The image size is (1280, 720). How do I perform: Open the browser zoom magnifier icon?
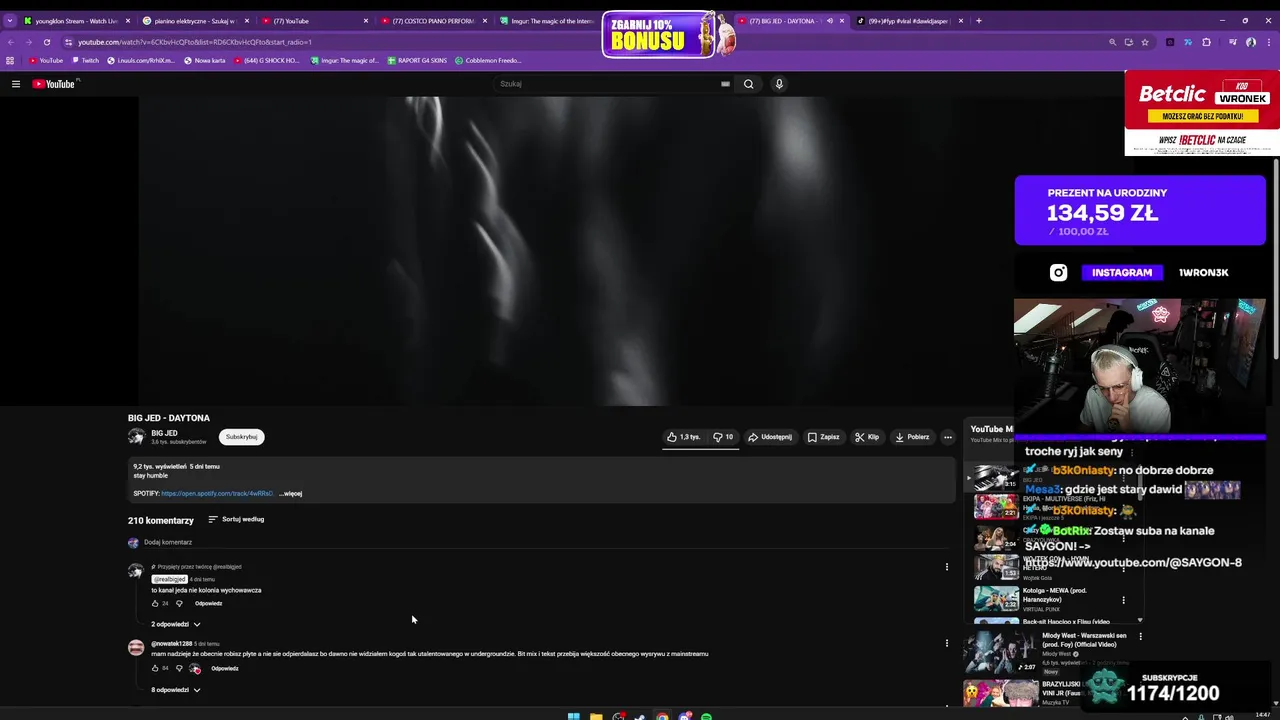1112,42
